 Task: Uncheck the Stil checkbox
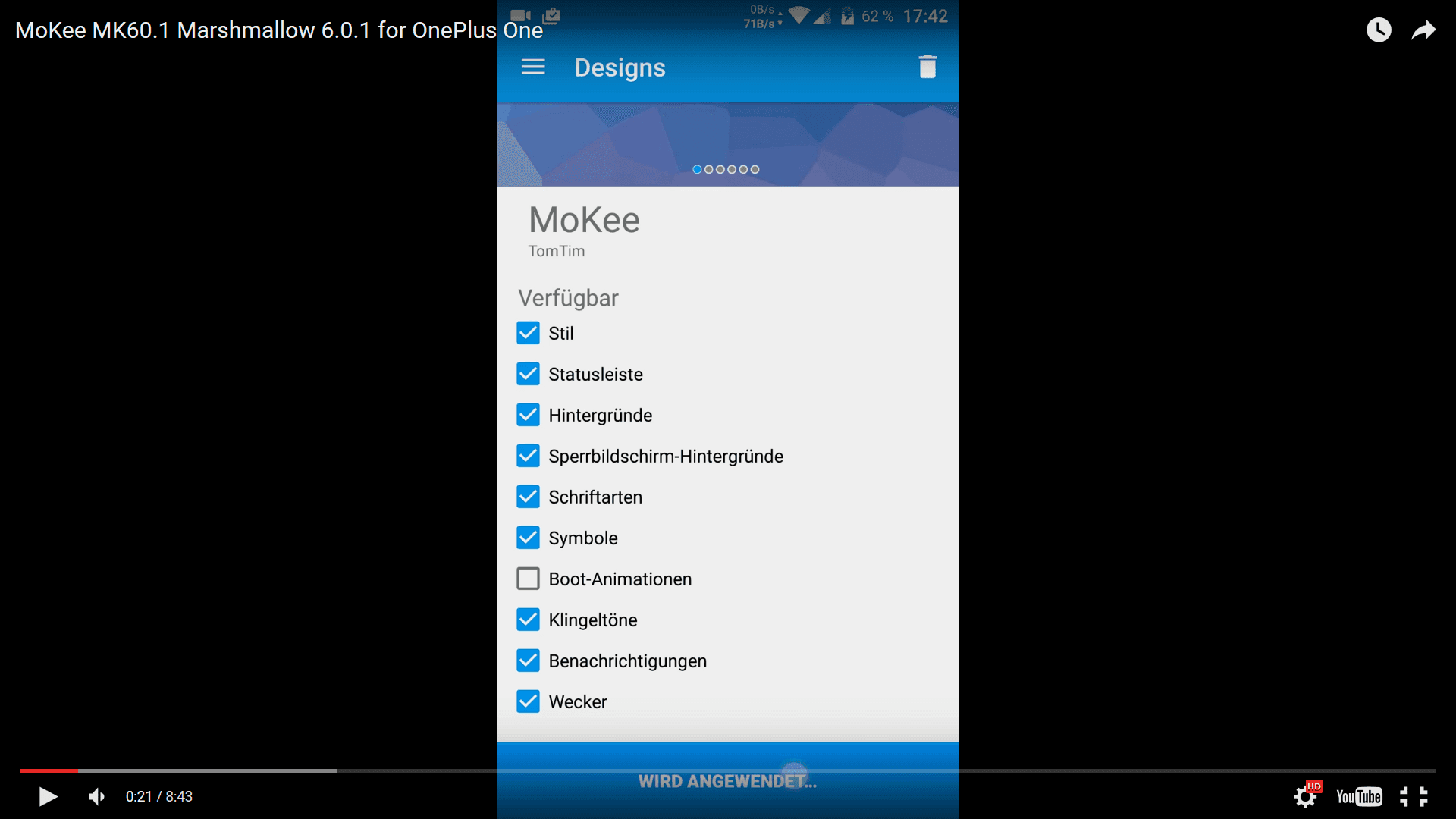(x=528, y=333)
